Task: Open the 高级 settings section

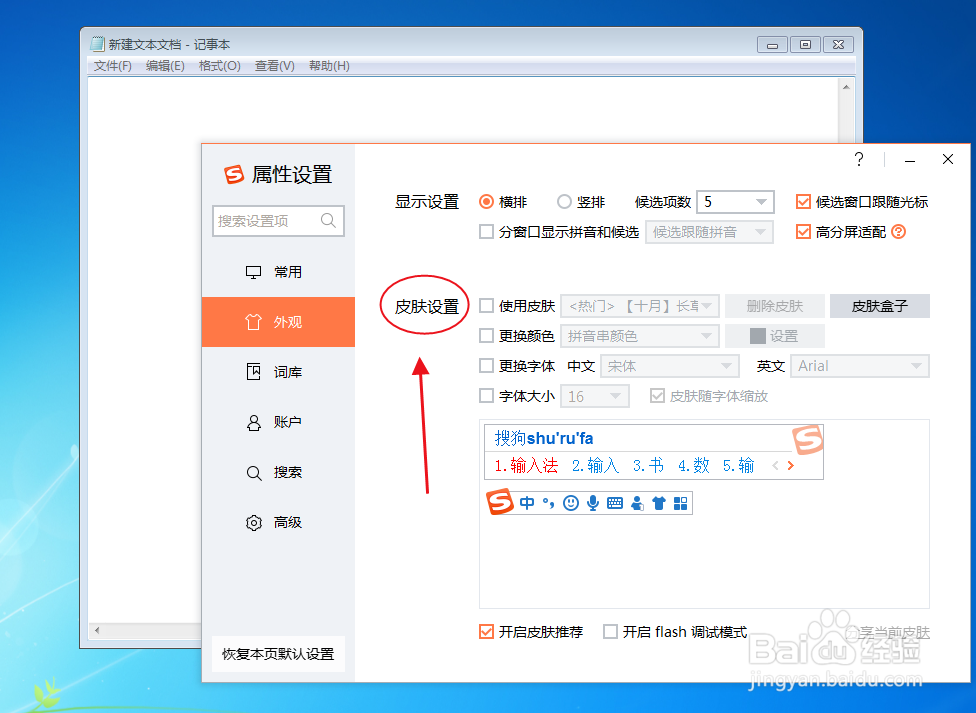Action: (278, 522)
